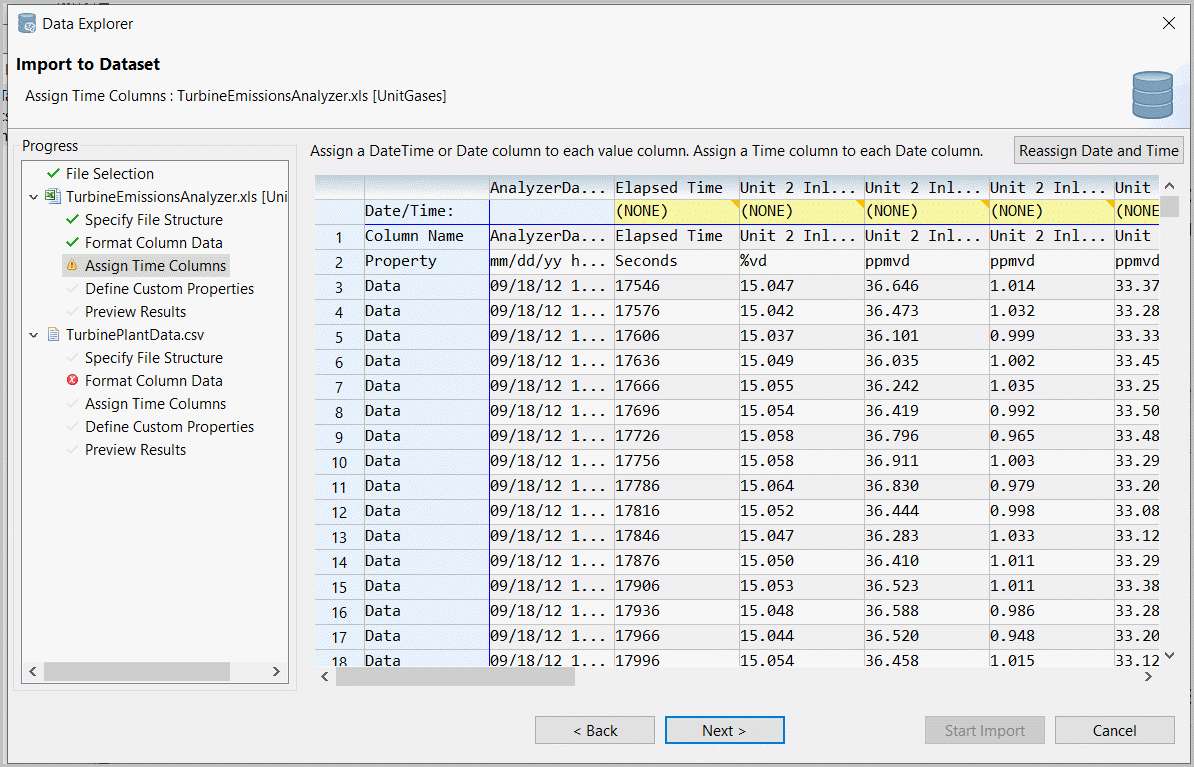Select Define Custom Properties under TurbineEmissionsAnalyzer.xls
1194x767 pixels.
[x=169, y=289]
